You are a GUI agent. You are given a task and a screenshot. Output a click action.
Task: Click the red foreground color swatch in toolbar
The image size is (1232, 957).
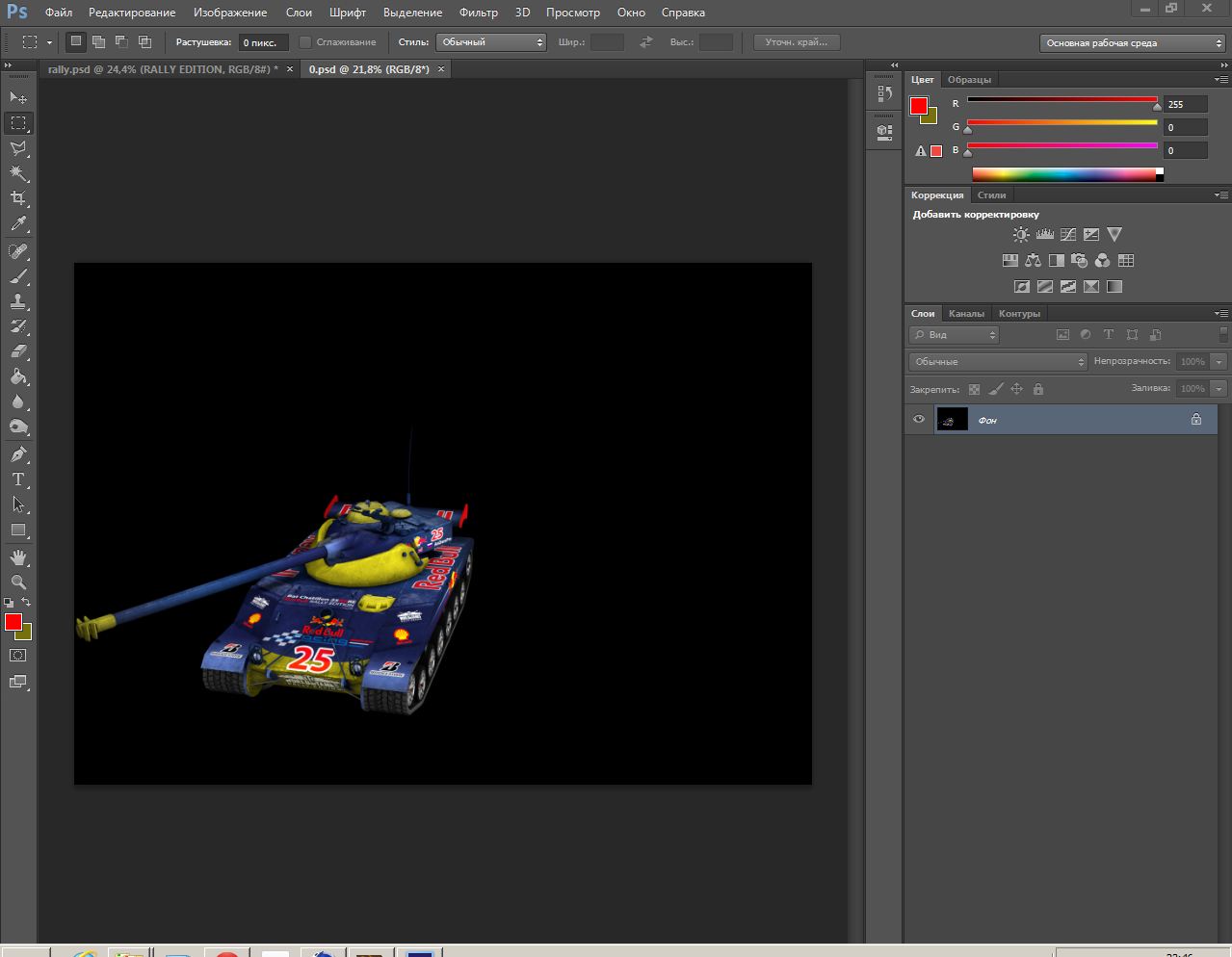tap(13, 623)
